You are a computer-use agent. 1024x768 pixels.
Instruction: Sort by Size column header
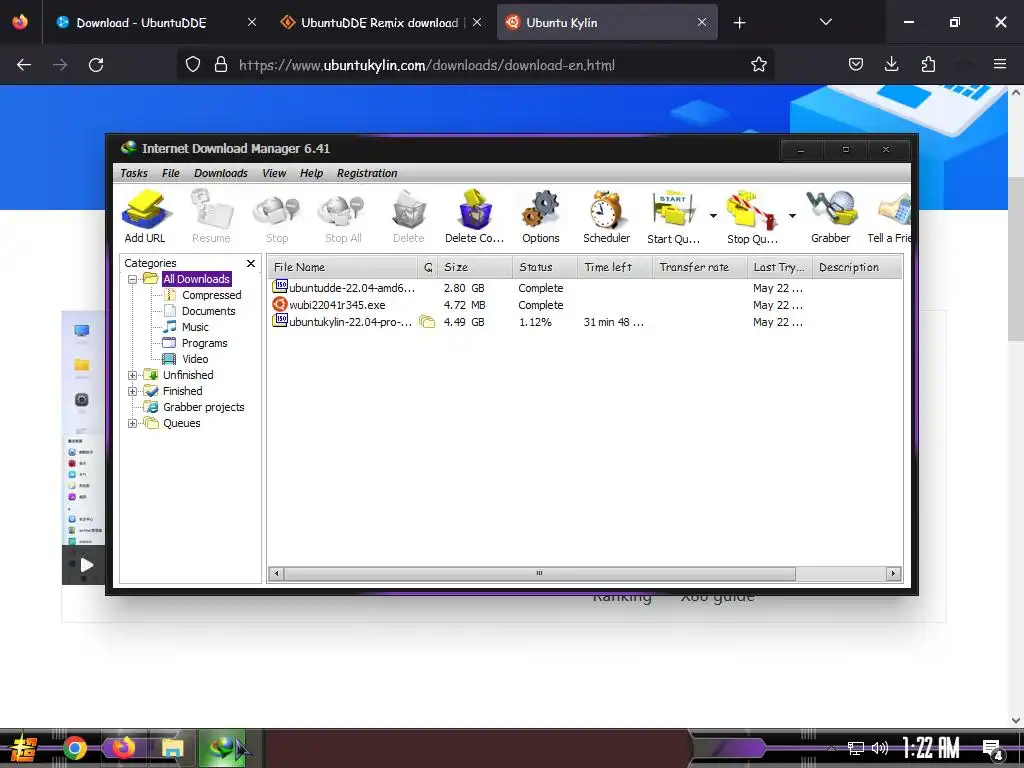475,267
